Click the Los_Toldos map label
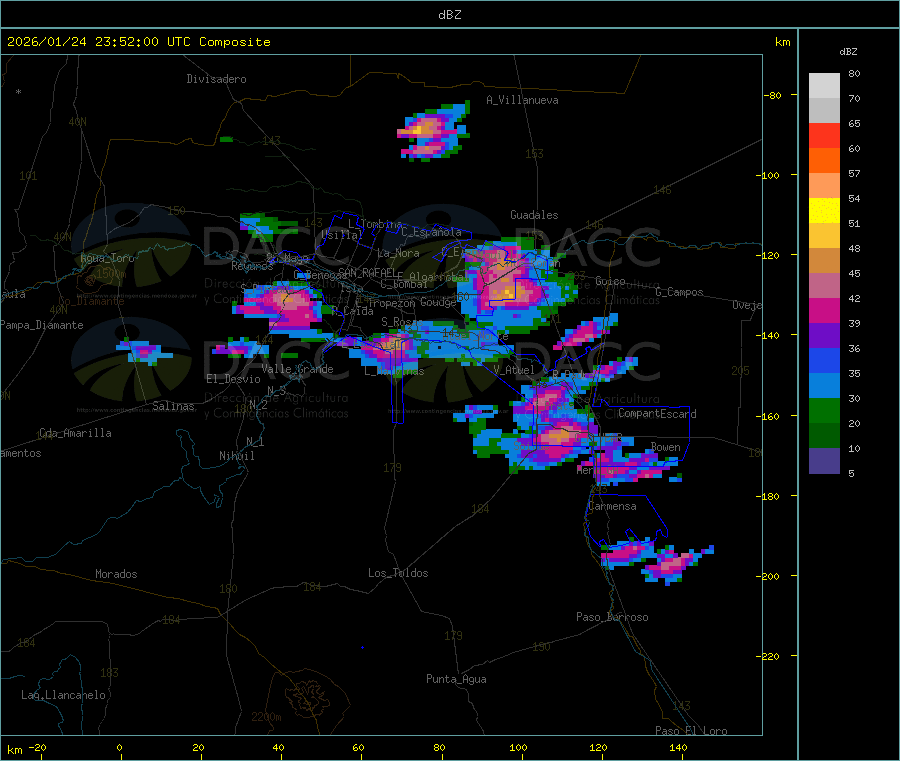900x761 pixels. 398,573
